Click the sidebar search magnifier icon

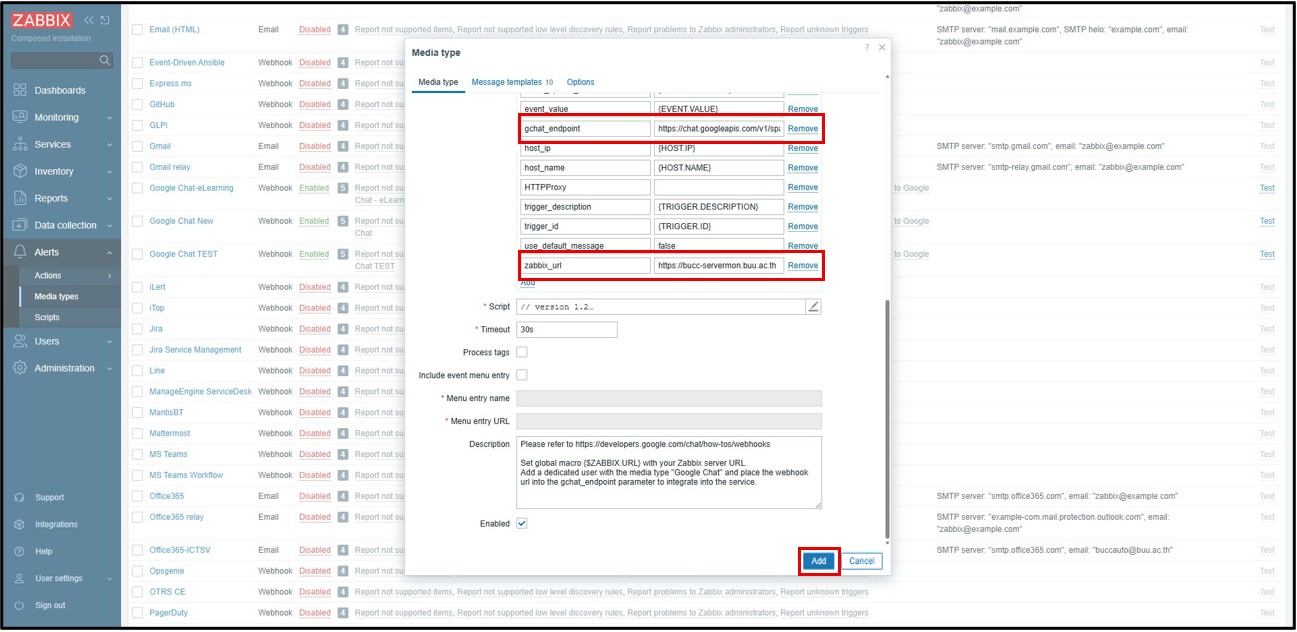[105, 61]
